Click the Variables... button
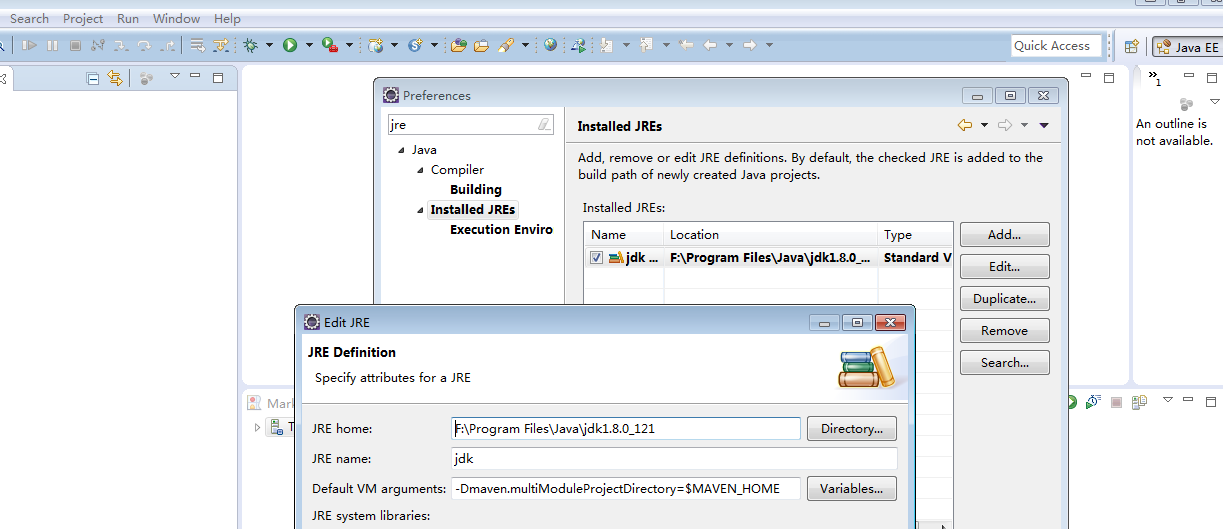1223x529 pixels. pyautogui.click(x=851, y=489)
